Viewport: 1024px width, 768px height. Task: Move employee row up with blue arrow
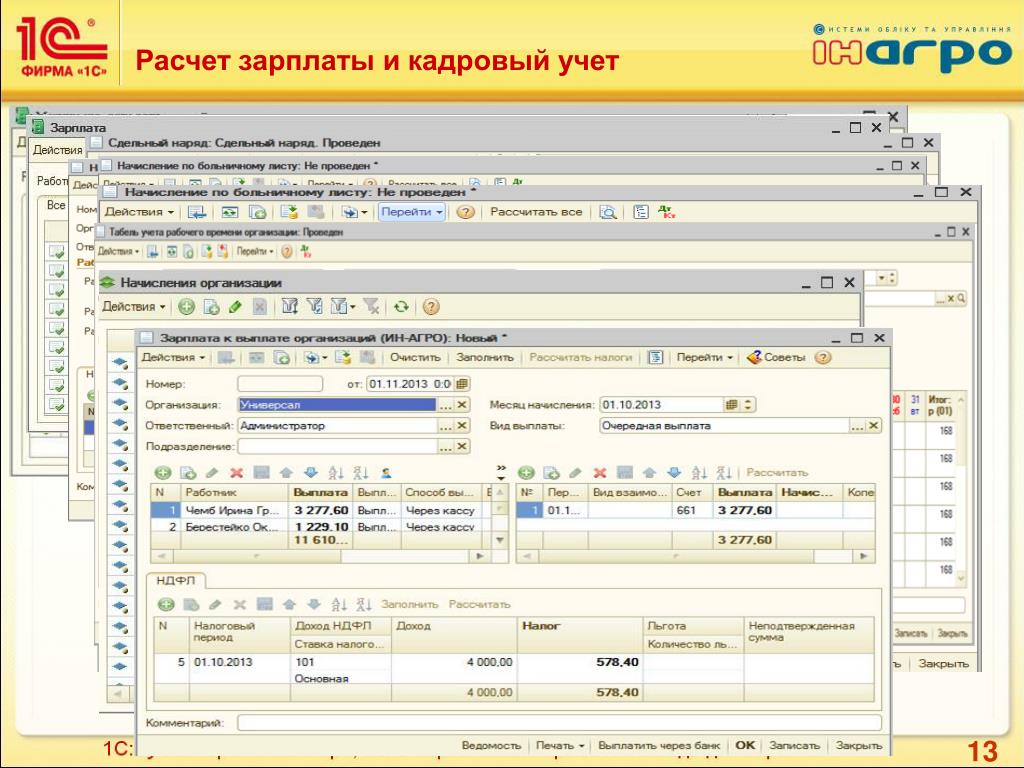(286, 473)
